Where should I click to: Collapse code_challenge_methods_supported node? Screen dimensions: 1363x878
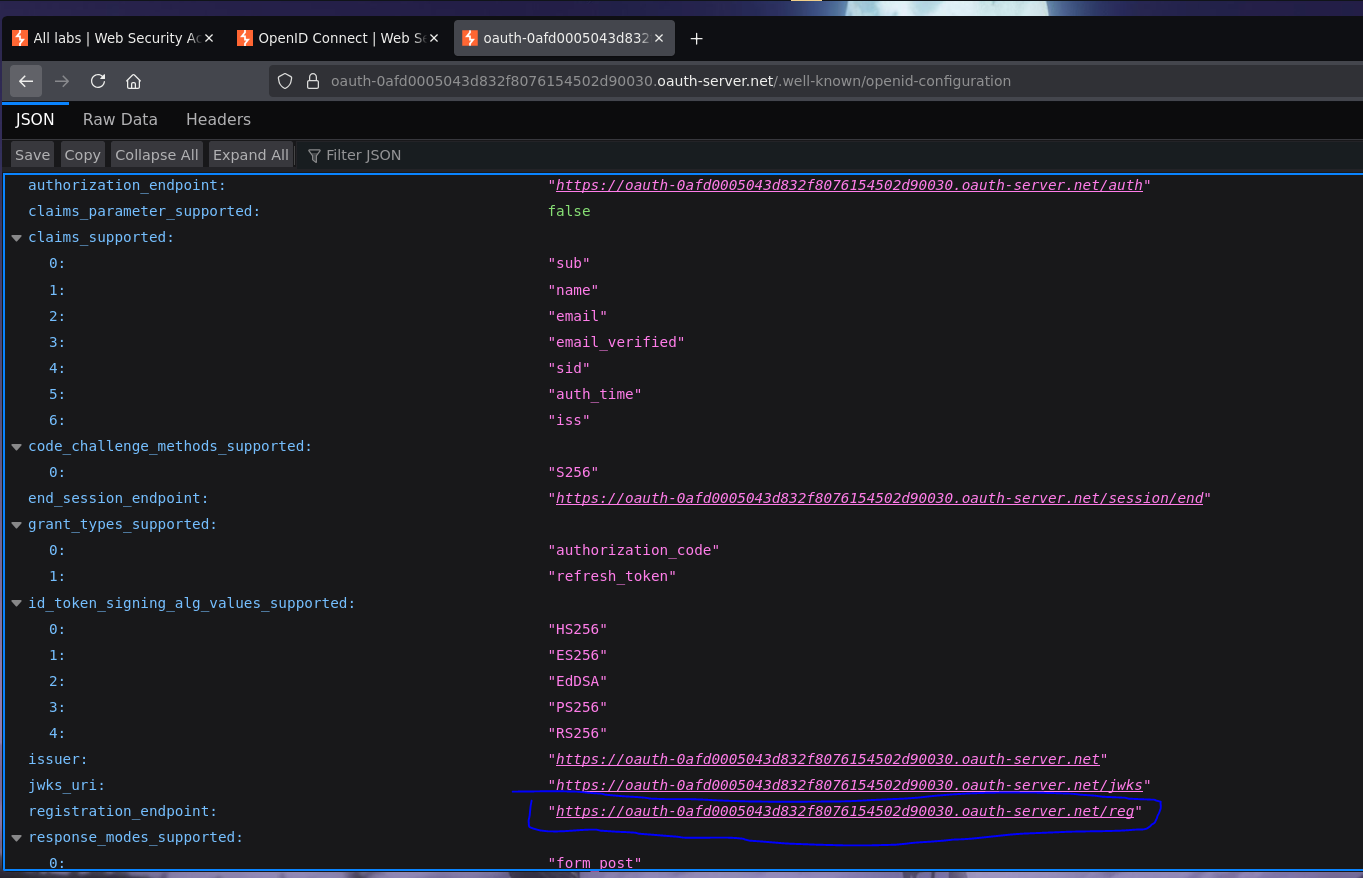(x=16, y=446)
